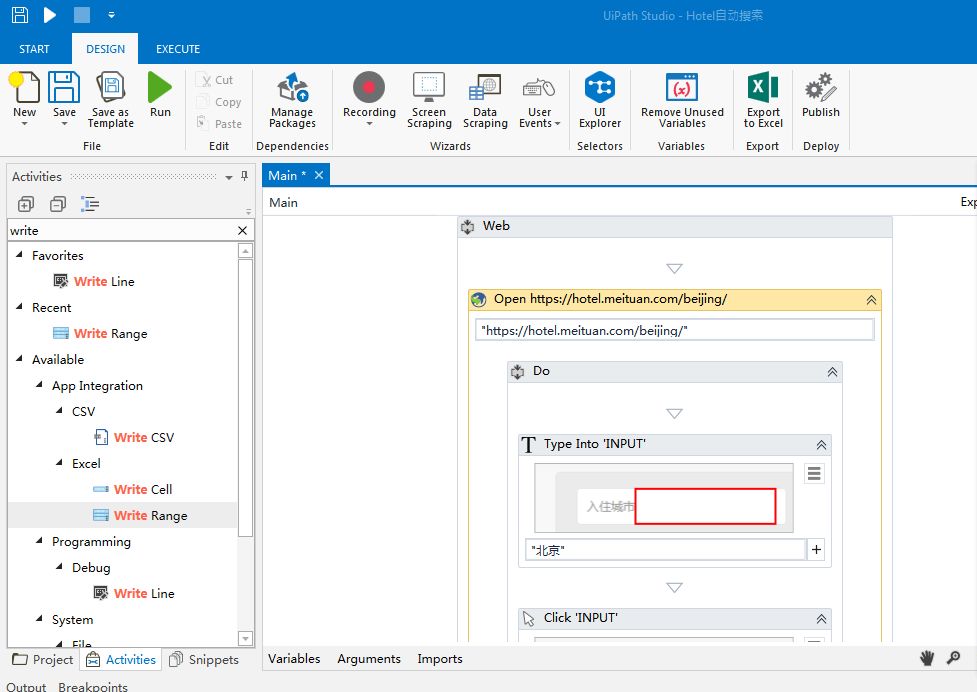
Task: Click the Type Into target screenshot thumbnail
Action: 664,498
